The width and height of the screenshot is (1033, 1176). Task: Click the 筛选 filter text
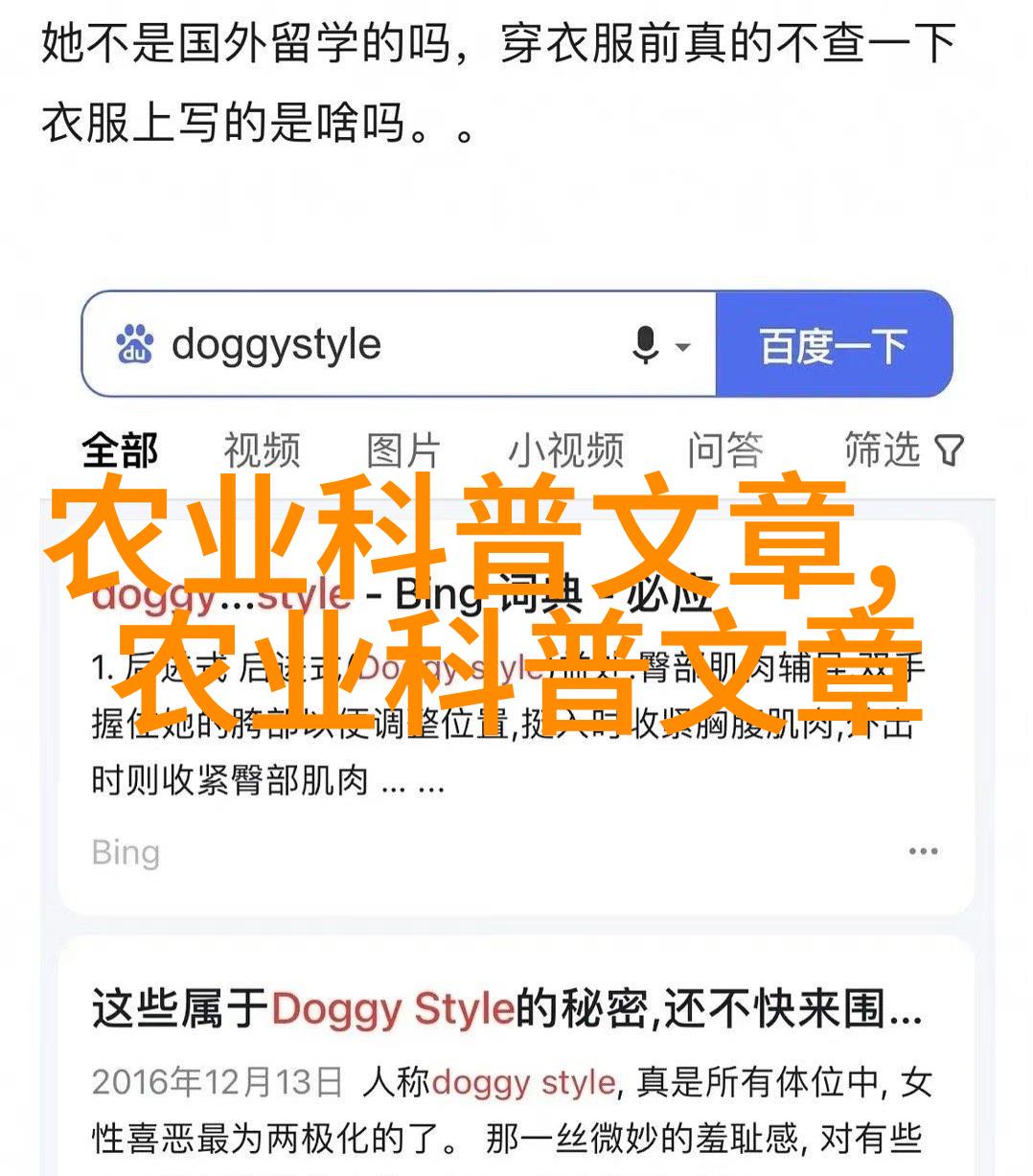[x=882, y=450]
